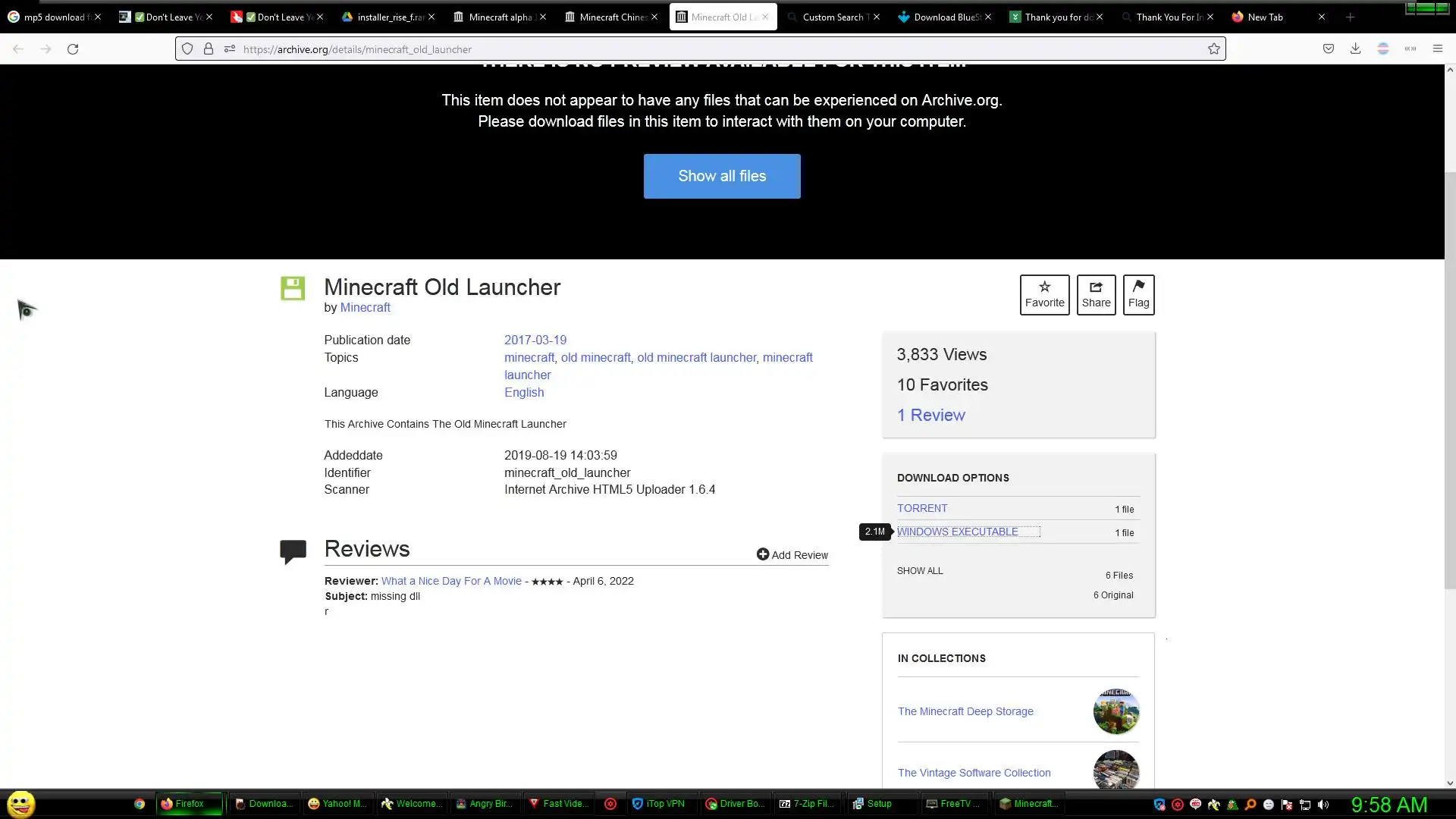The width and height of the screenshot is (1456, 819).
Task: Bookmark page with the star in the address bar
Action: (1213, 49)
